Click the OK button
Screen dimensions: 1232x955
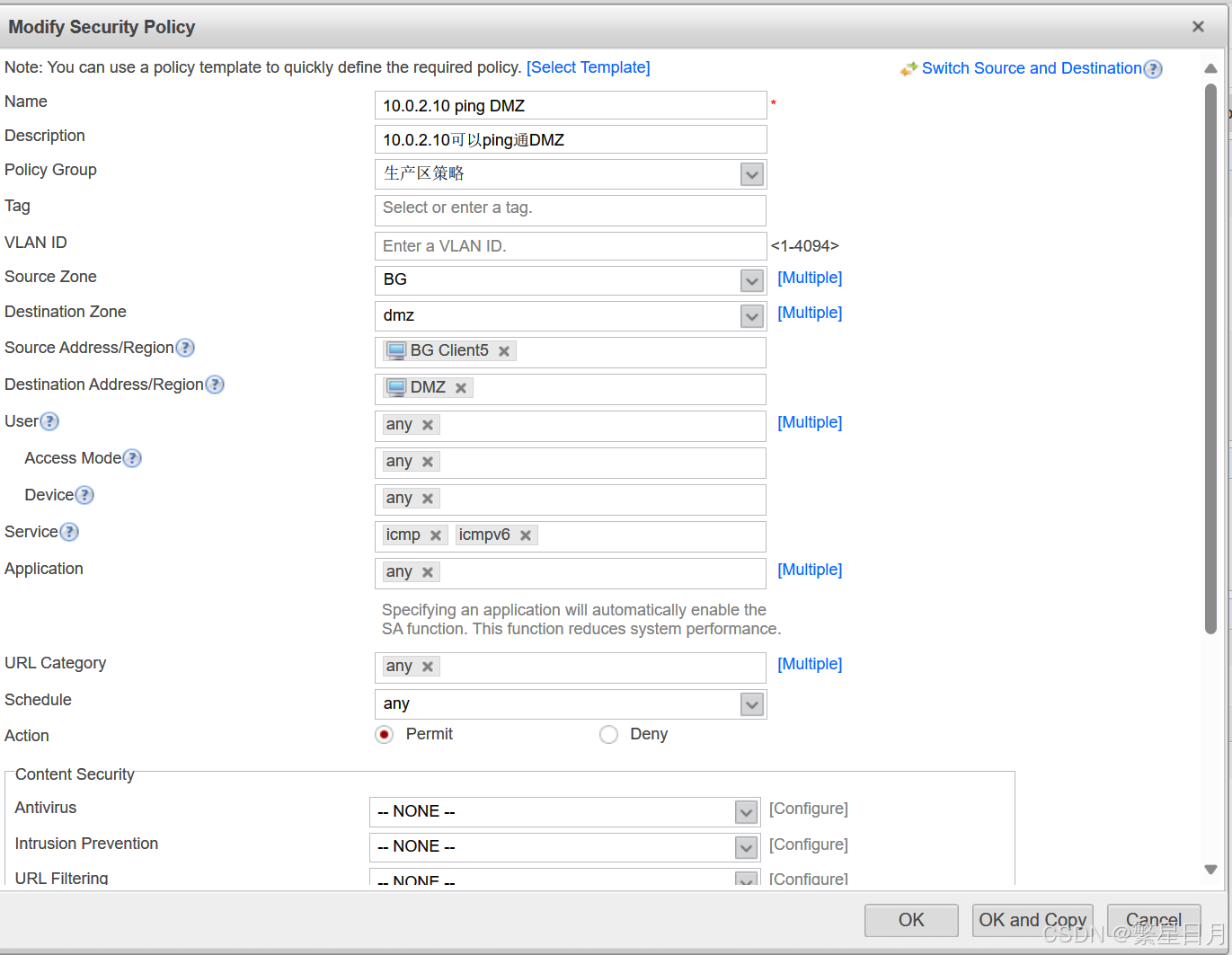pos(911,920)
